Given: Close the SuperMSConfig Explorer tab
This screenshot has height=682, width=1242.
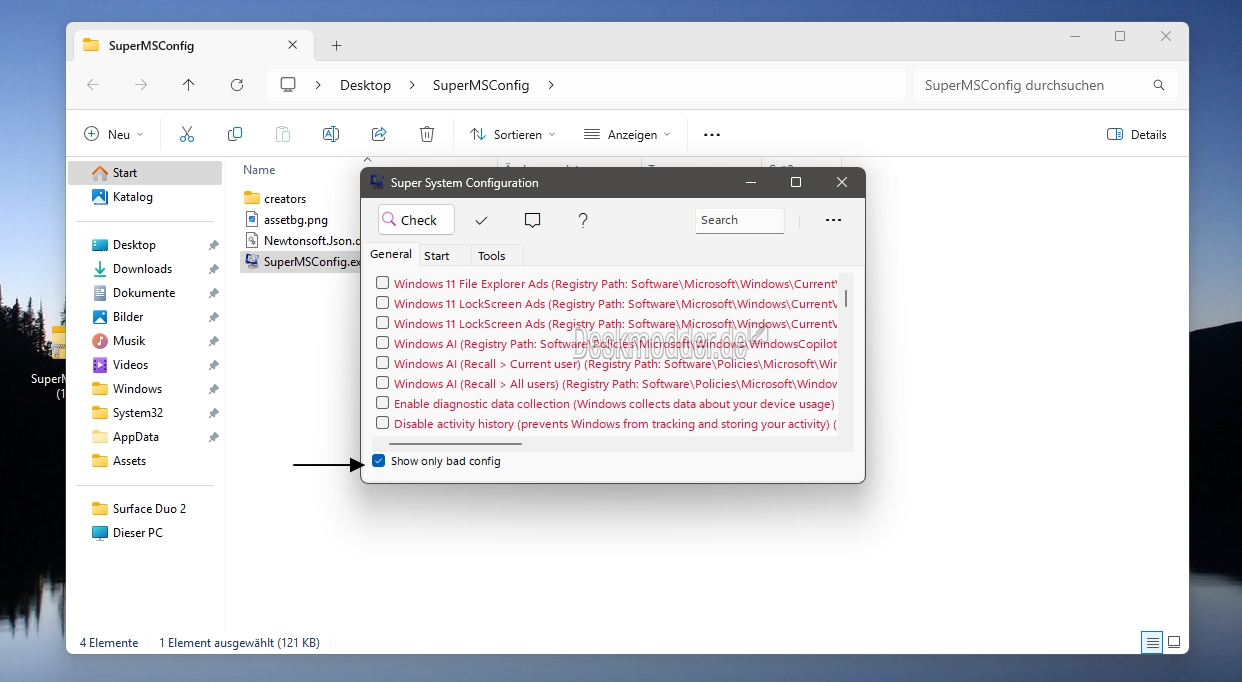Looking at the screenshot, I should [x=293, y=45].
